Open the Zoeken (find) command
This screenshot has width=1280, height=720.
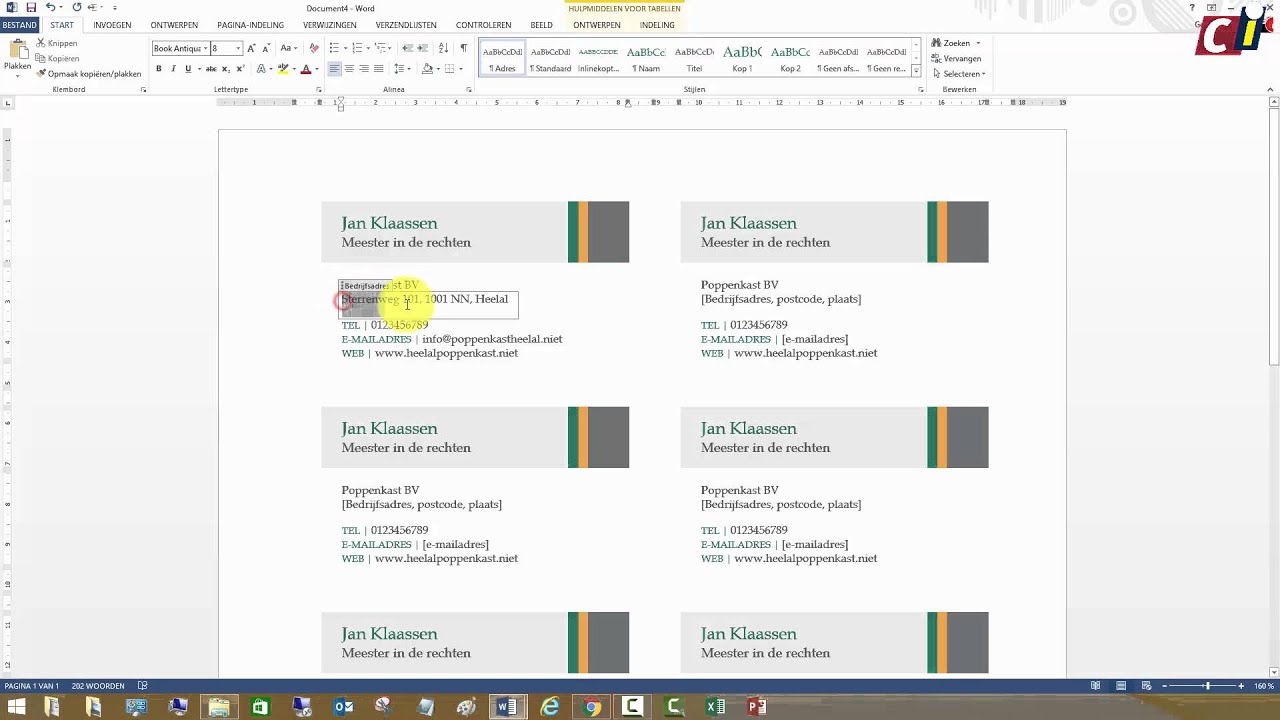[950, 43]
